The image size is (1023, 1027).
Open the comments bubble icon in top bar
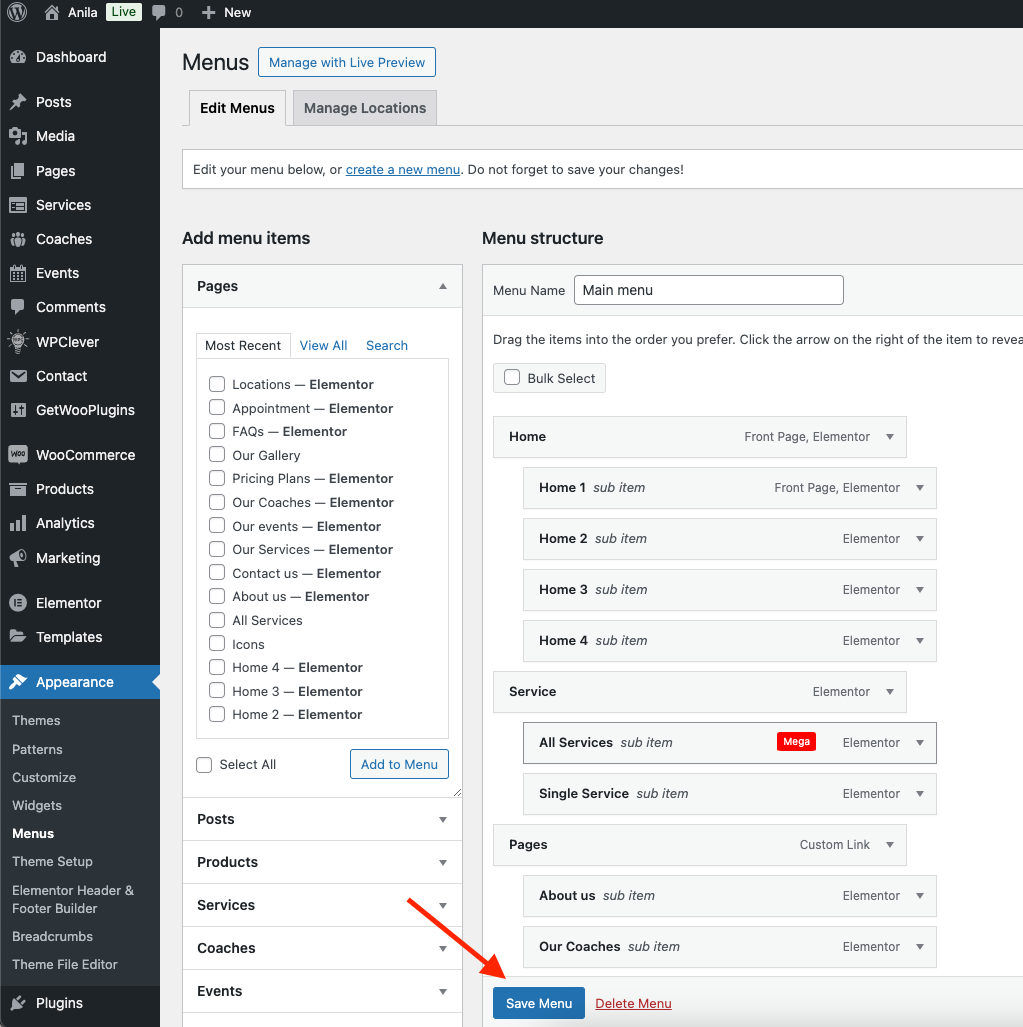point(160,13)
